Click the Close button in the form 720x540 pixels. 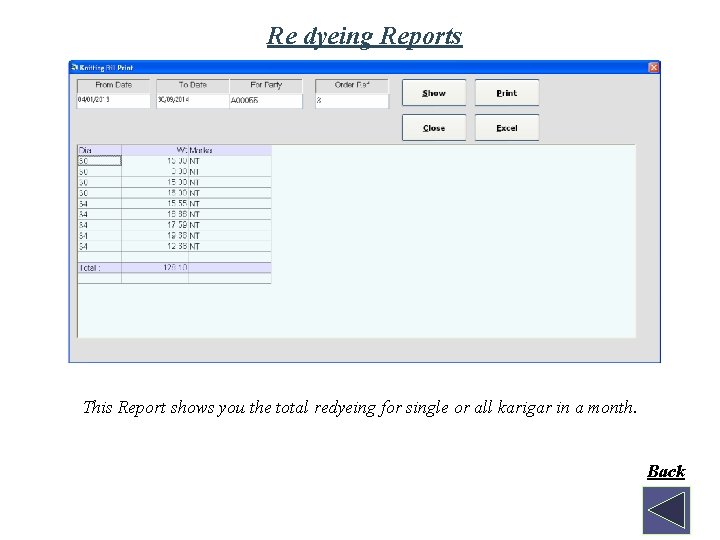[434, 128]
